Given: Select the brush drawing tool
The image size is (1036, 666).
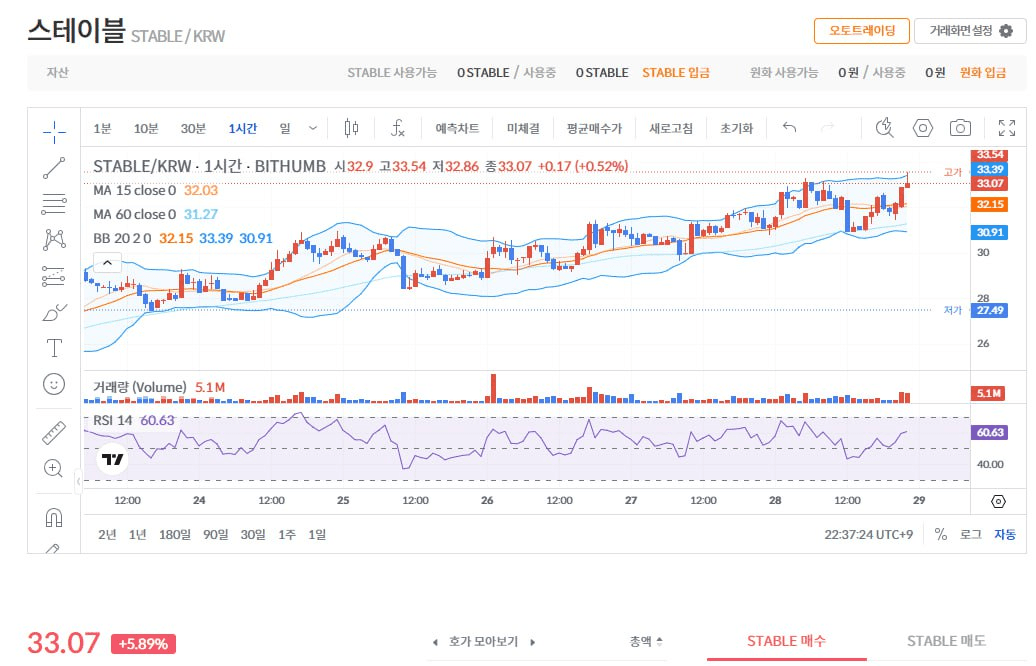Looking at the screenshot, I should click(53, 311).
